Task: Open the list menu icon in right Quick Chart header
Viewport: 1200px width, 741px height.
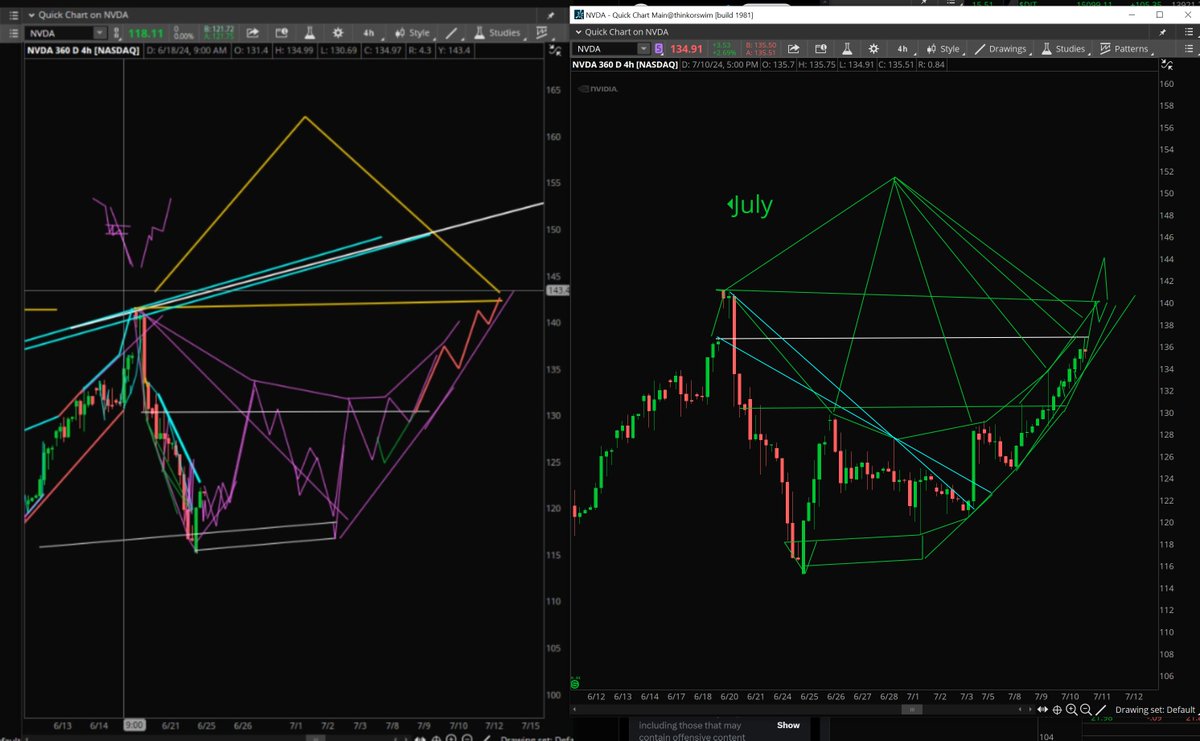Action: point(1187,32)
